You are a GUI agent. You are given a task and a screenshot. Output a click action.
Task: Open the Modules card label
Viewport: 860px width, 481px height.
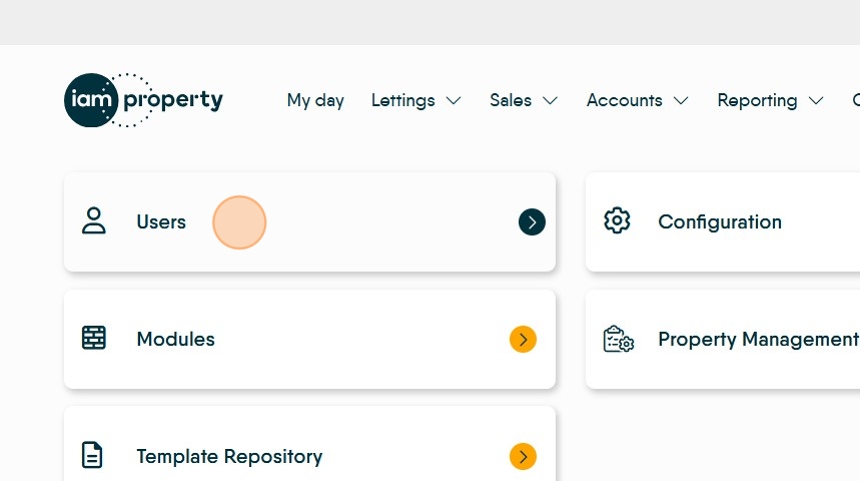tap(176, 339)
